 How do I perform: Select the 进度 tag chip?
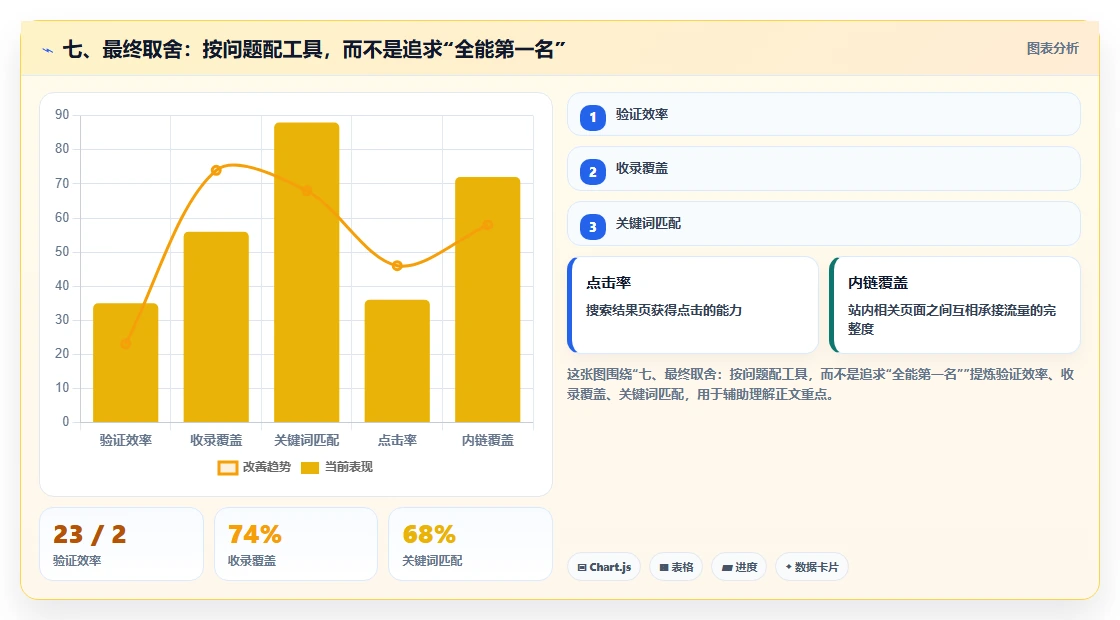pos(739,567)
